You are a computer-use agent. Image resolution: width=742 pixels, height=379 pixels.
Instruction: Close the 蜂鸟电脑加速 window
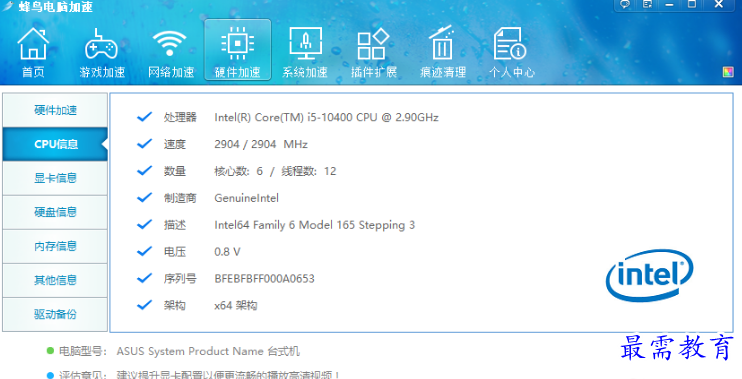tap(719, 4)
